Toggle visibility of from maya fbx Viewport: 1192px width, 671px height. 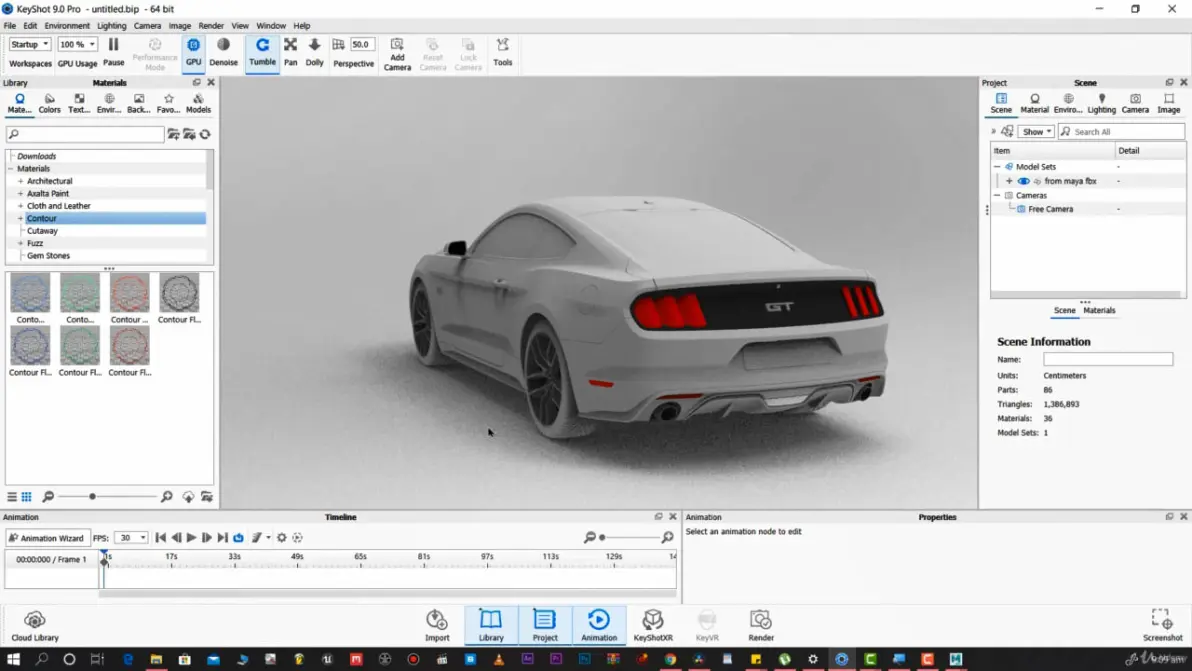coord(1023,181)
